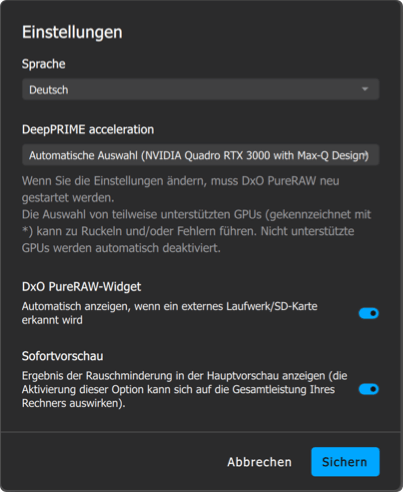
Task: Disable automatic DxO PureRAW-Widget display toggle
Action: click(x=369, y=313)
